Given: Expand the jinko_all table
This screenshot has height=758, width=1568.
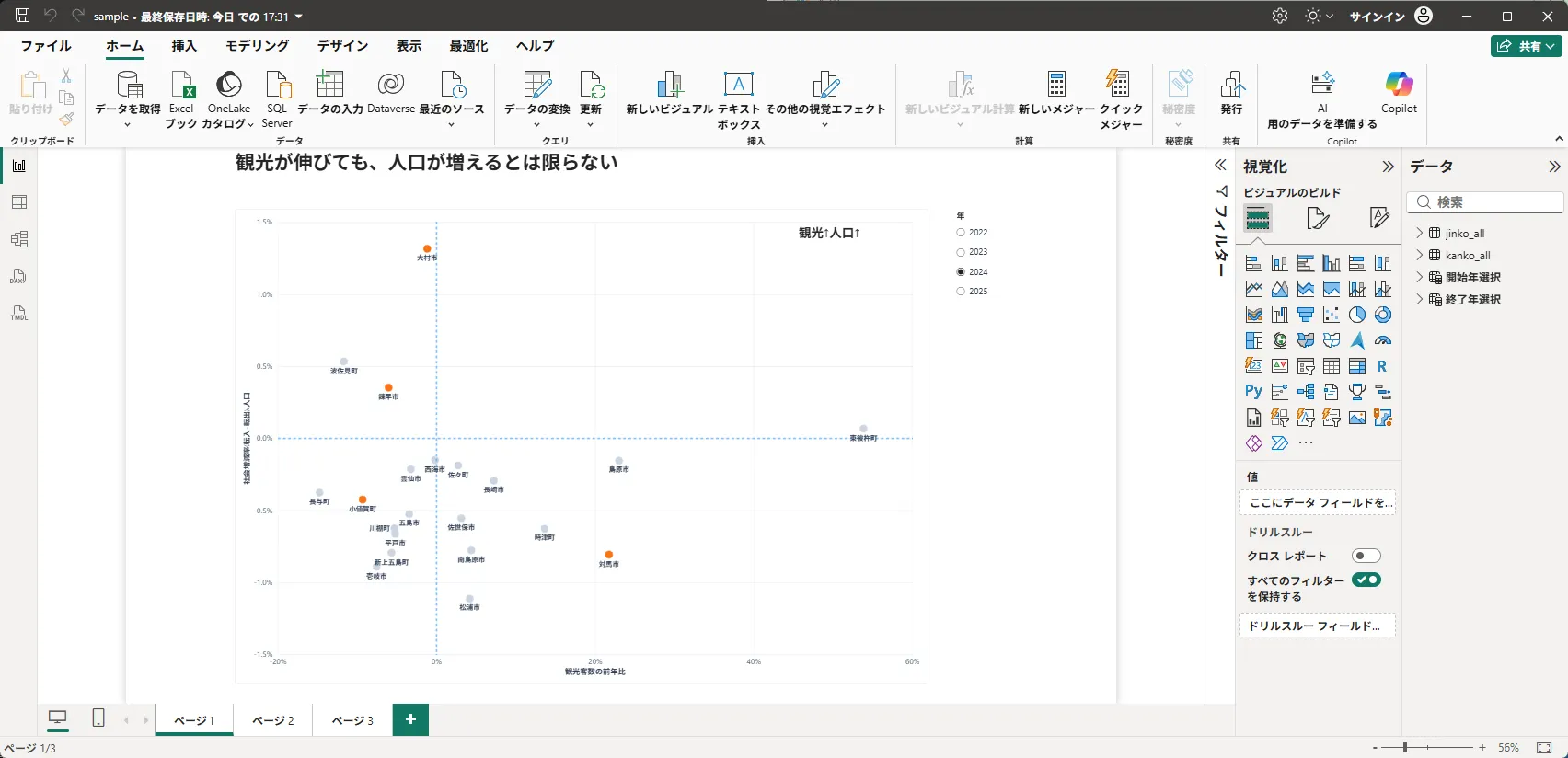Looking at the screenshot, I should click(x=1420, y=233).
